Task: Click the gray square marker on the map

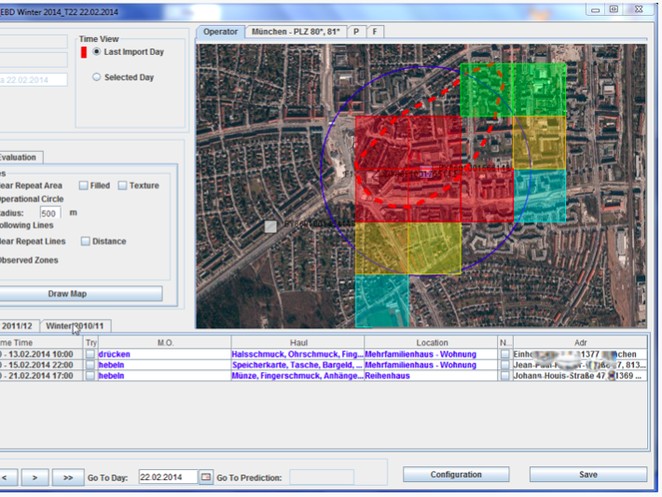Action: (270, 227)
